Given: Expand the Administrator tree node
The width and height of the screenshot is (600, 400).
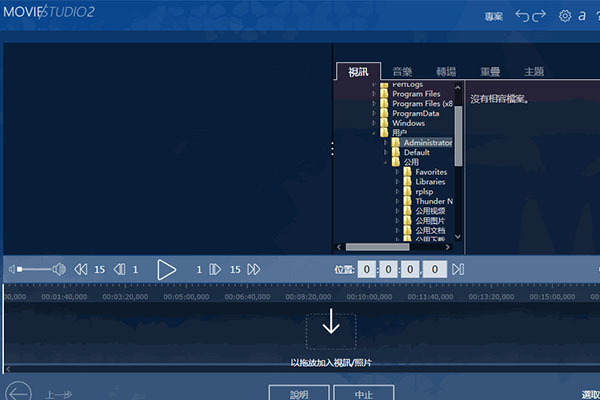Looking at the screenshot, I should point(386,142).
